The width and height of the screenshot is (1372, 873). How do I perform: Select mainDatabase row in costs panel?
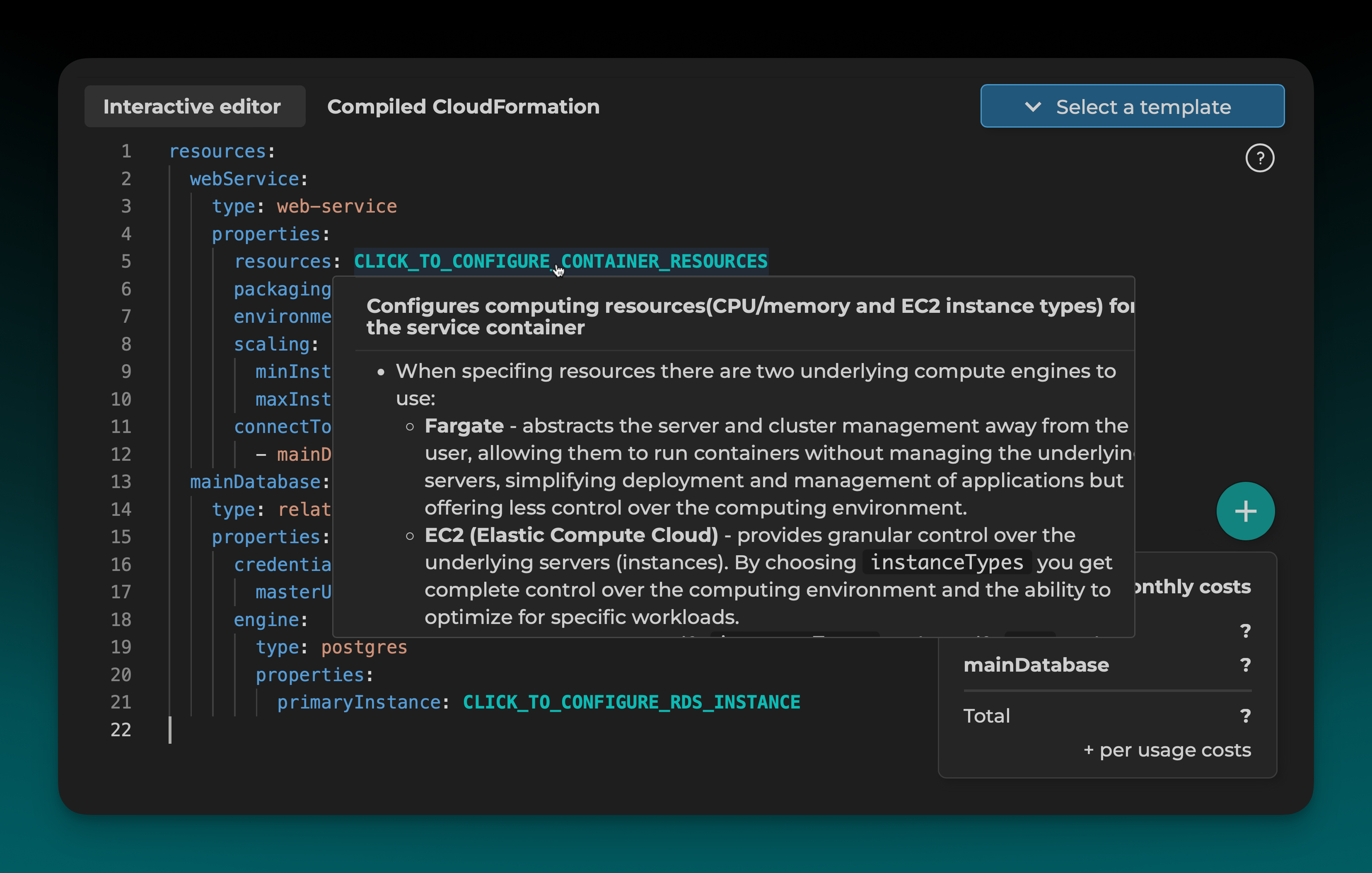[x=1107, y=665]
